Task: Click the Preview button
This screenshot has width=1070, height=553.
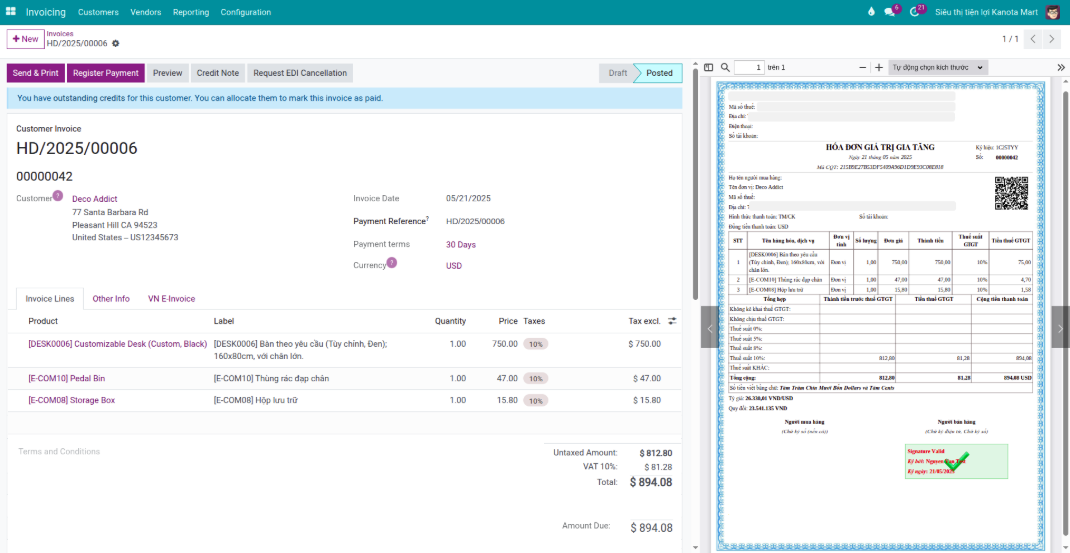Action: [x=168, y=73]
